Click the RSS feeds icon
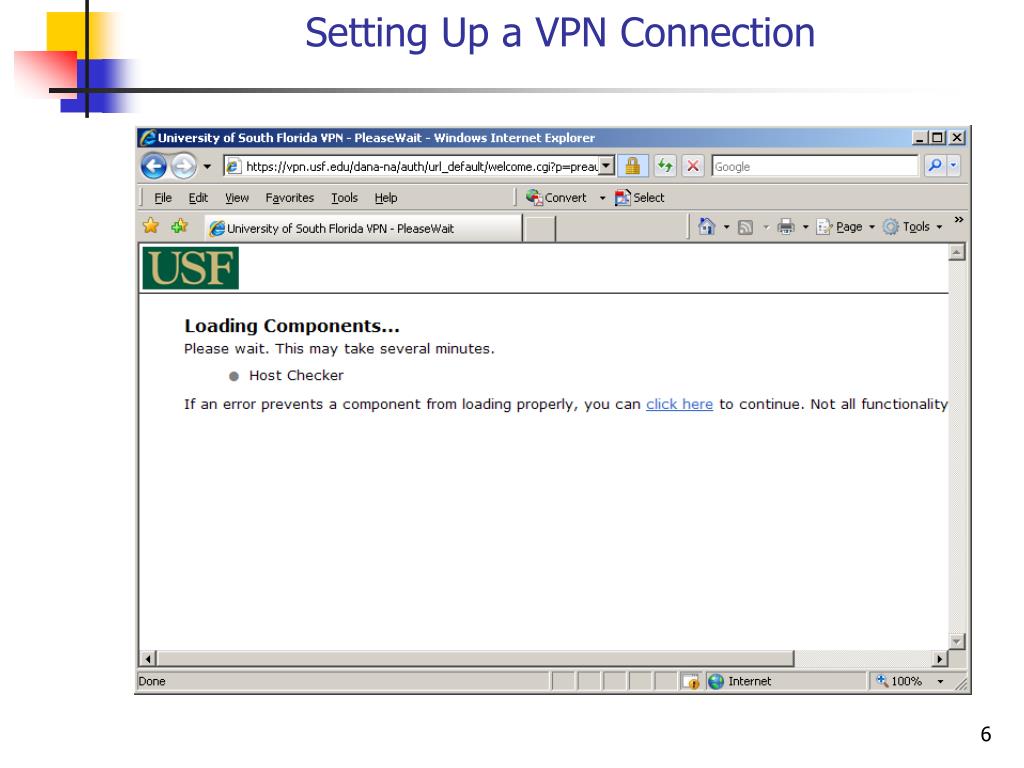The image size is (1024, 768). [x=745, y=227]
